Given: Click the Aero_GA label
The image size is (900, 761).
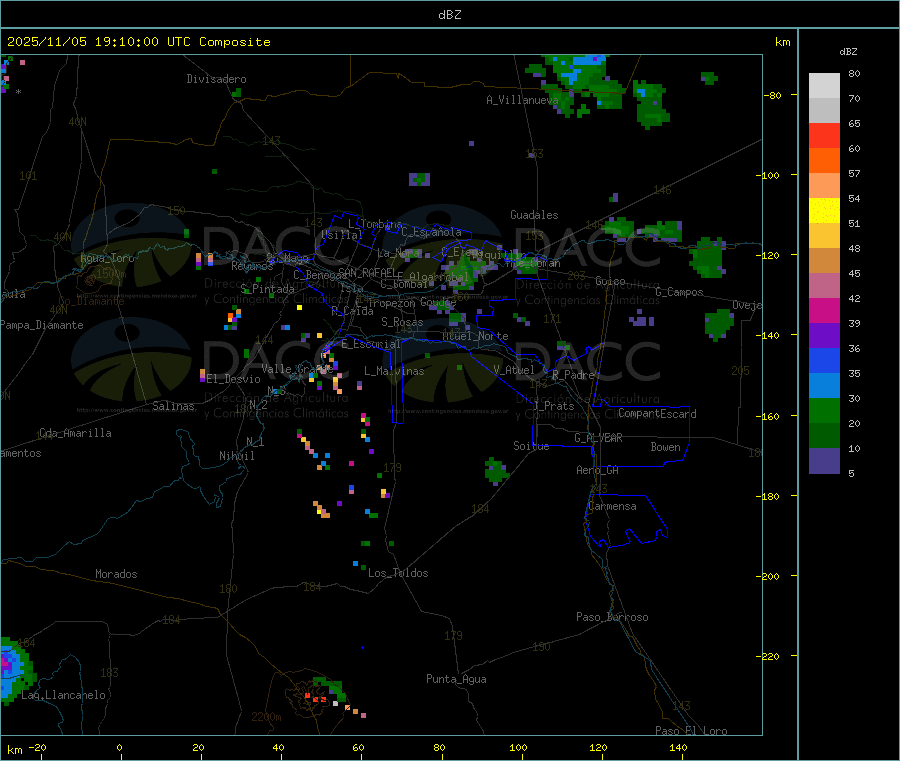Looking at the screenshot, I should (597, 470).
